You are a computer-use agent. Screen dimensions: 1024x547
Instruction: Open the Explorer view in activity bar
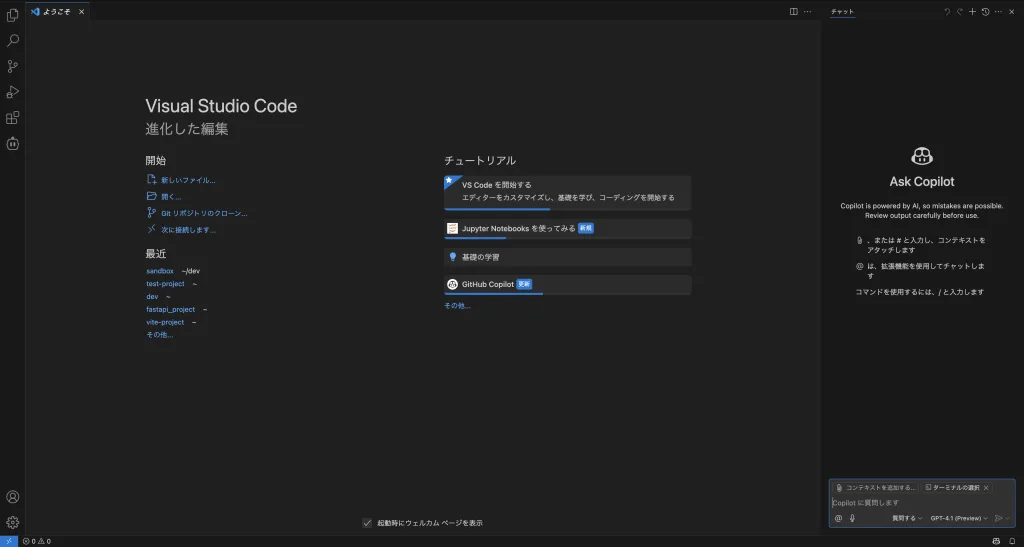pos(12,14)
